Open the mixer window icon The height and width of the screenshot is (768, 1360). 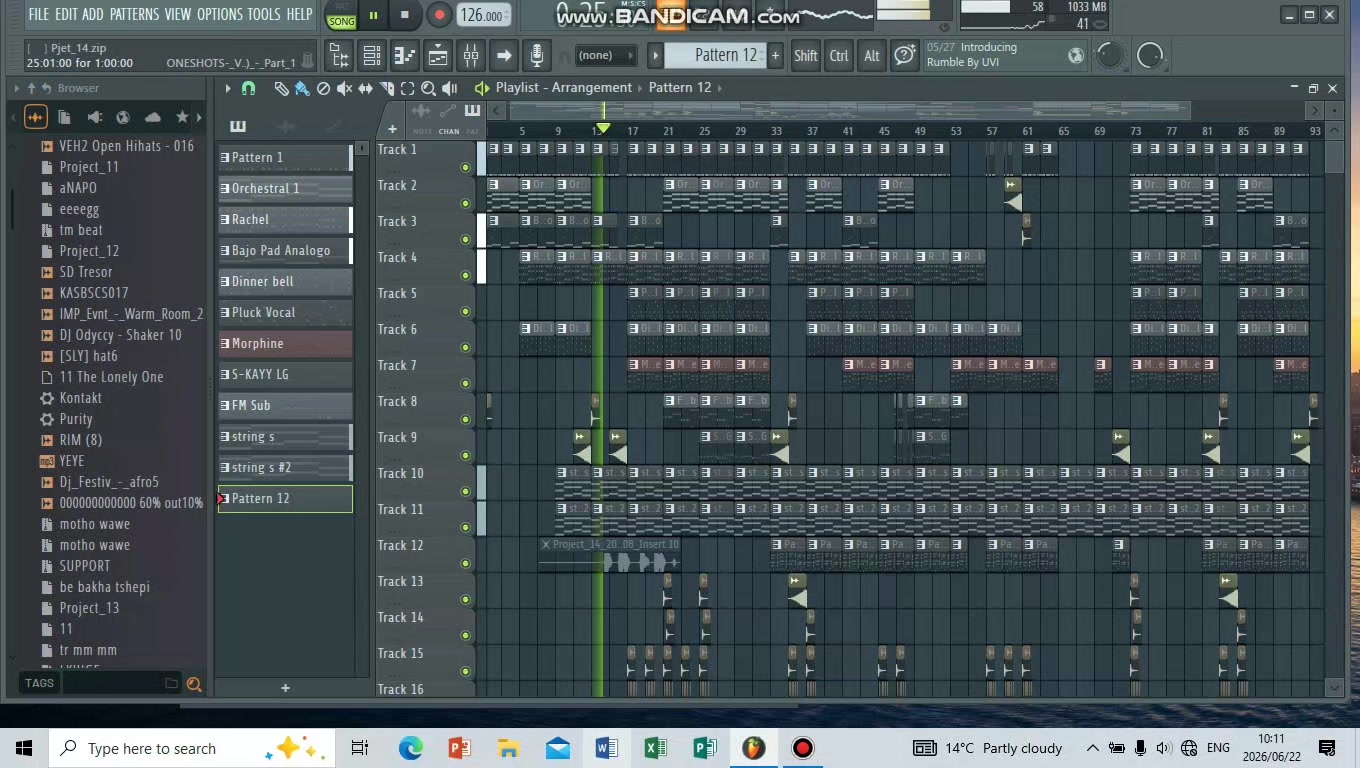click(470, 56)
